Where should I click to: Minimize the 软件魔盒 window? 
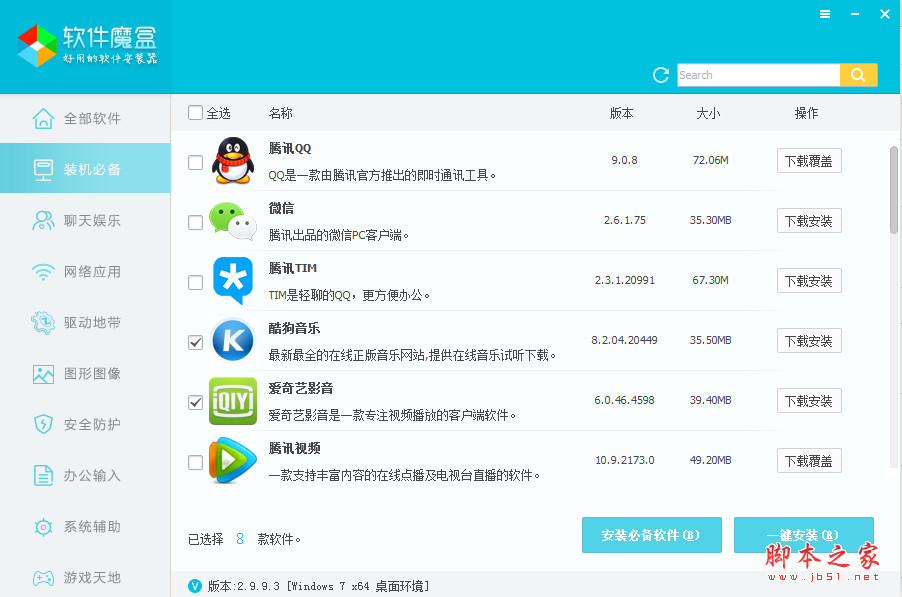coord(855,14)
